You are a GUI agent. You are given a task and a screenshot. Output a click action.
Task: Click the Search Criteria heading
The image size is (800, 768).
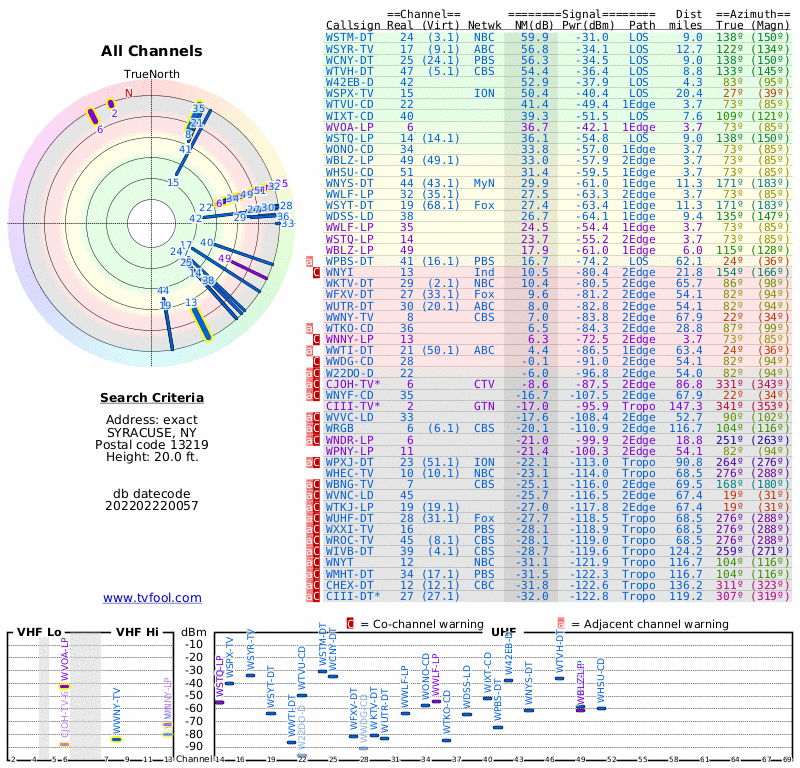(152, 398)
